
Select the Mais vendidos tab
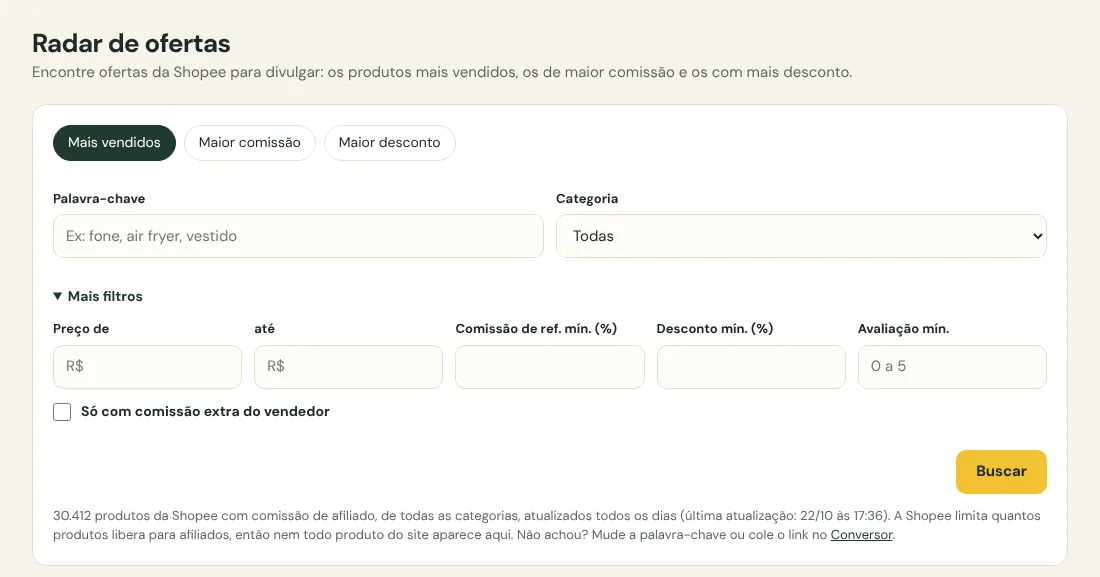click(x=114, y=142)
